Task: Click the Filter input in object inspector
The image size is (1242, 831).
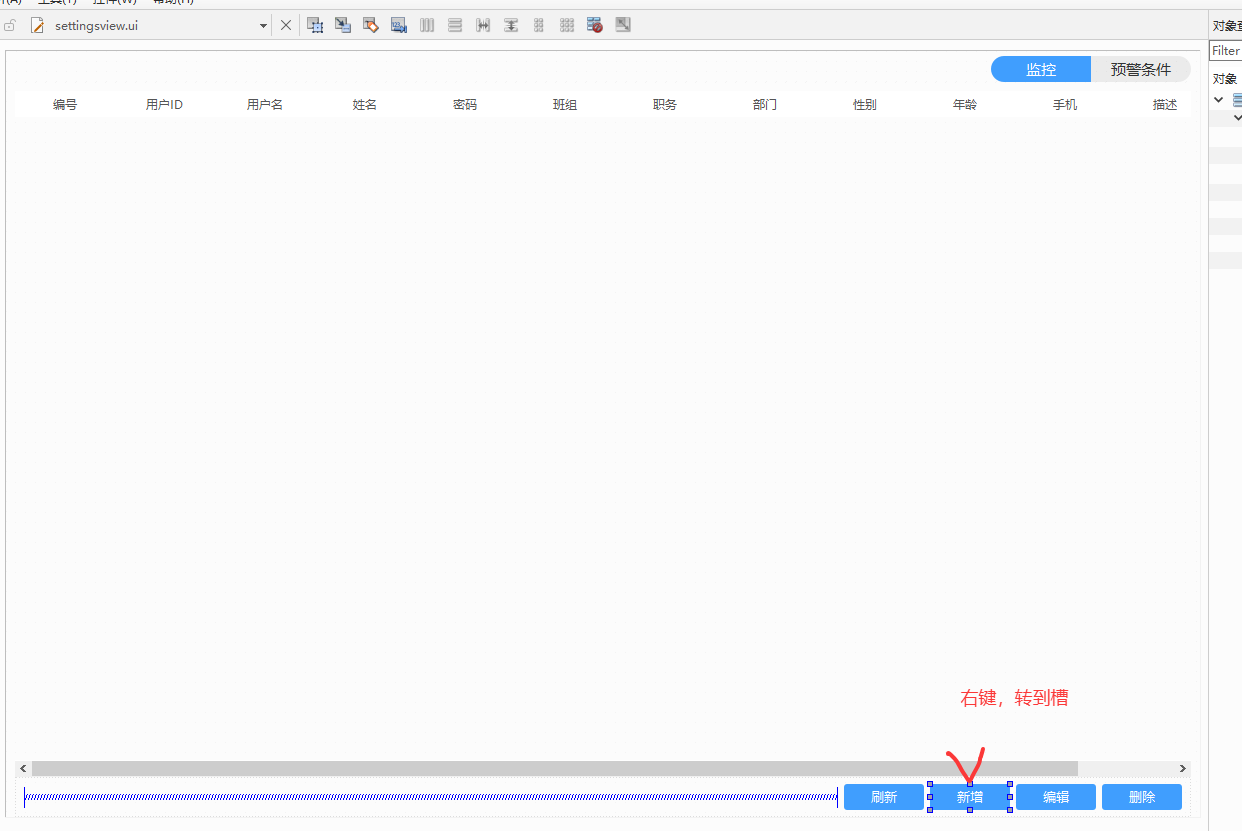Action: 1226,50
